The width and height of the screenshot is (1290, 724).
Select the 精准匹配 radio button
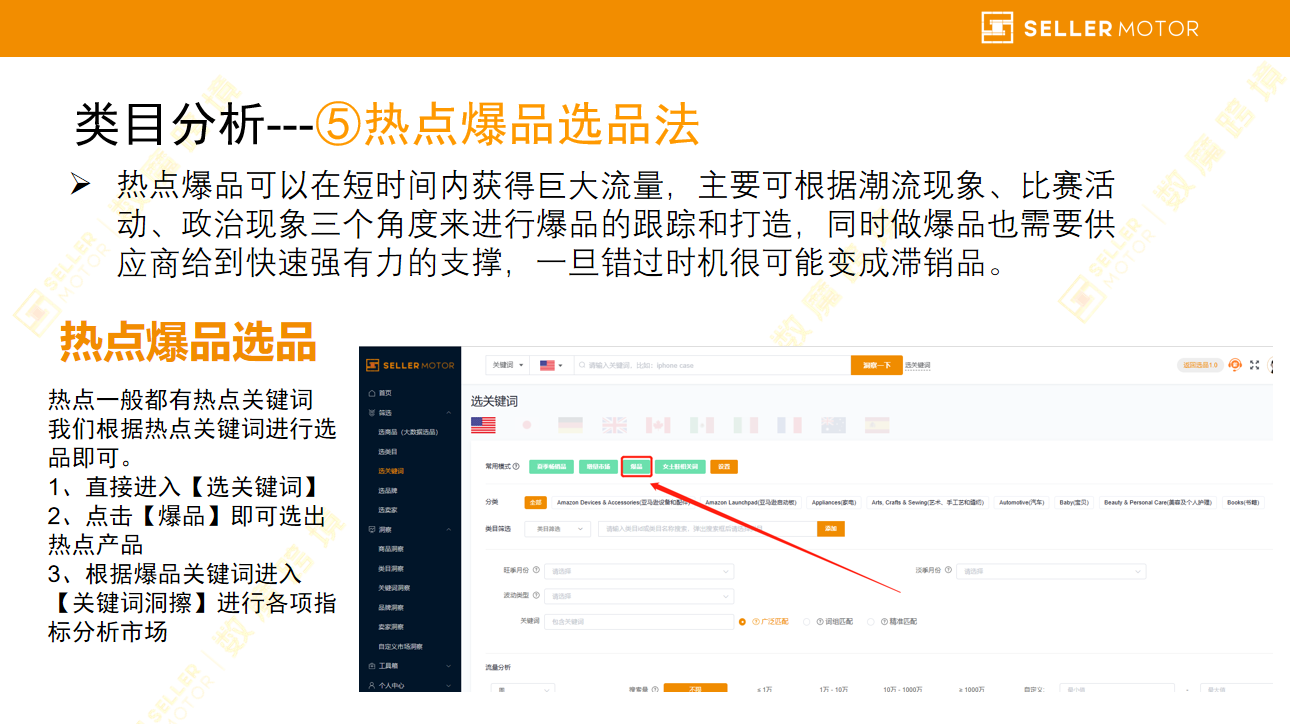pos(871,621)
